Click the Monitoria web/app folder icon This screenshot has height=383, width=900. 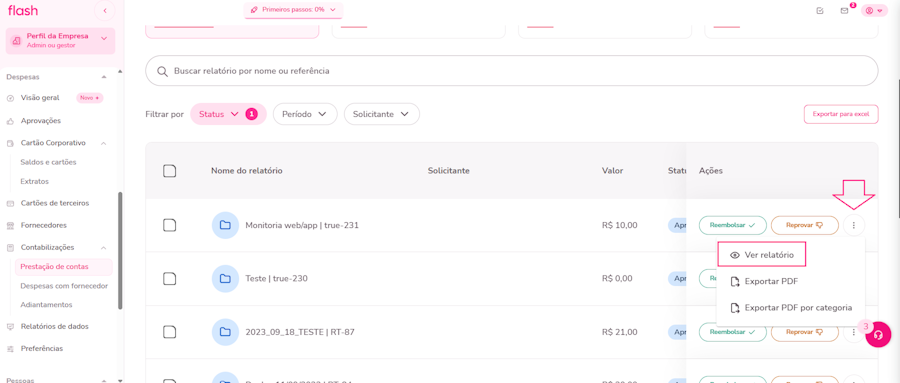click(x=225, y=225)
